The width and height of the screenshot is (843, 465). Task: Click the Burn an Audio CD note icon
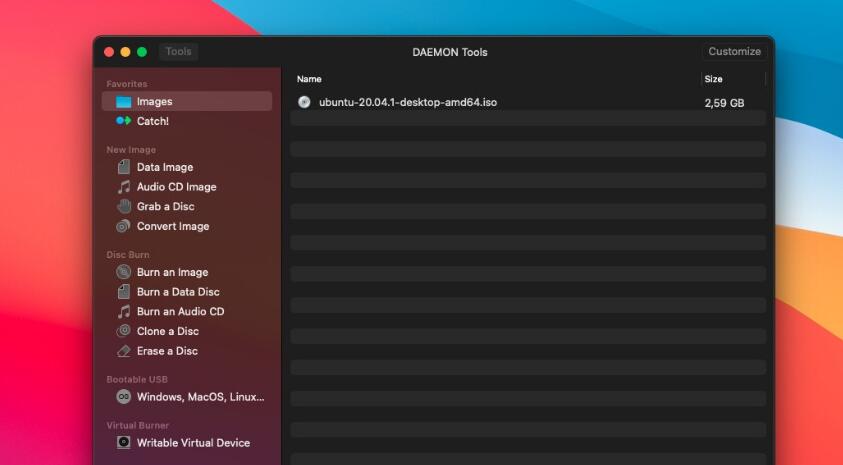(124, 311)
